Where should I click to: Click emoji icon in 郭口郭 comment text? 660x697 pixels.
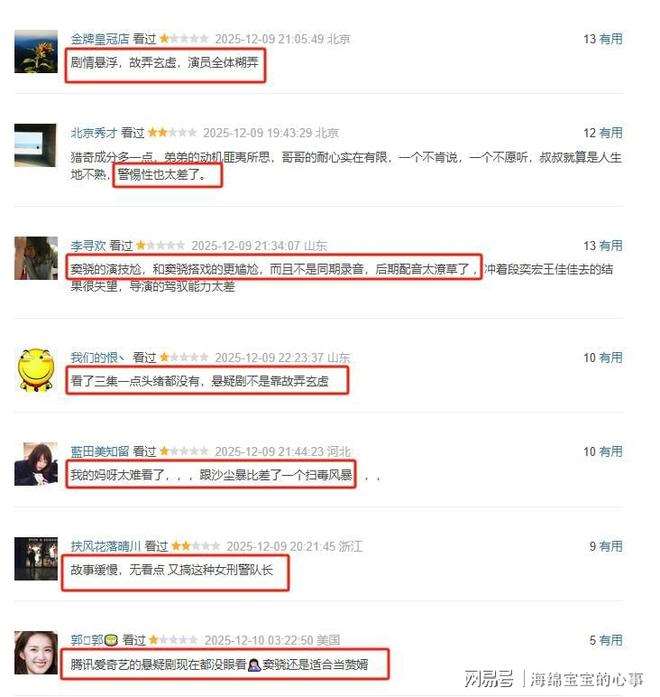point(254,665)
